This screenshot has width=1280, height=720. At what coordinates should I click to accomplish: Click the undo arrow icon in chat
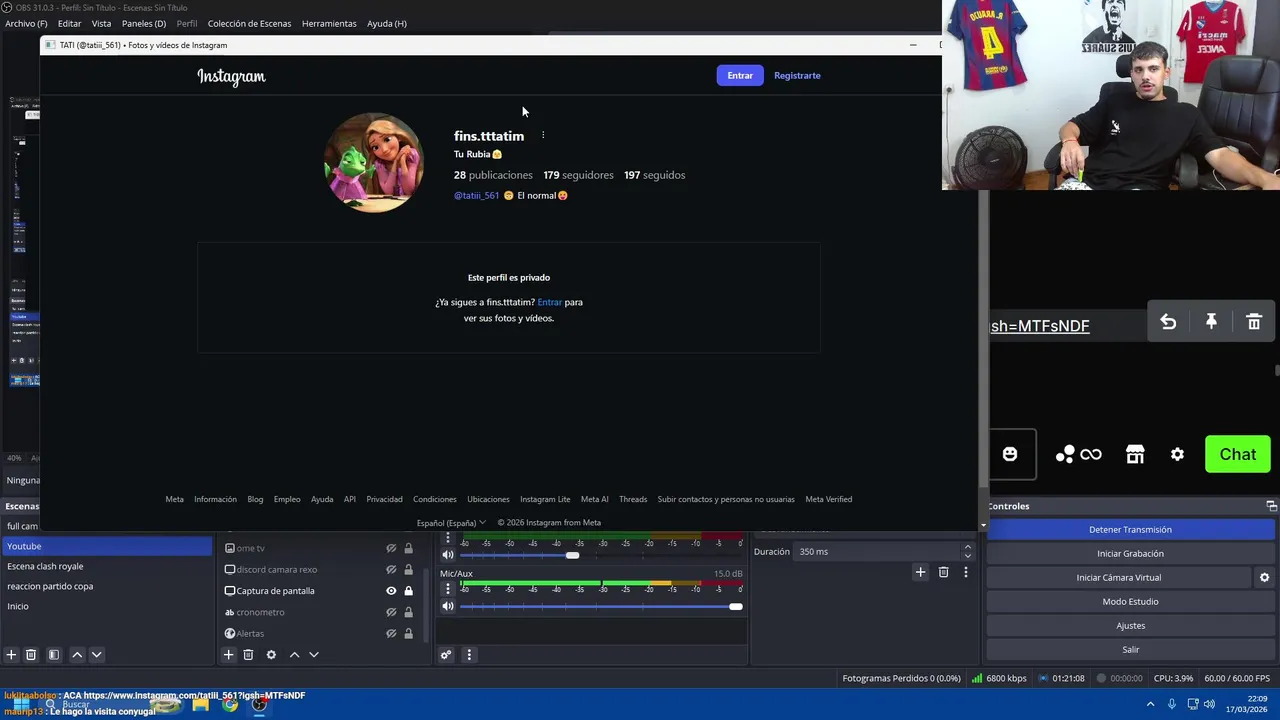pos(1168,322)
